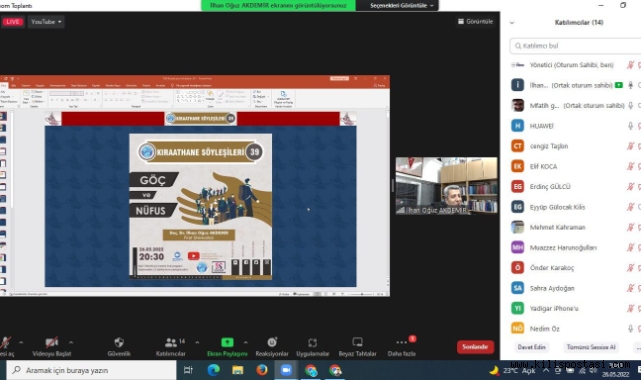Click Nedim Öz's NÖ avatar
Image resolution: width=641 pixels, height=380 pixels.
518,328
